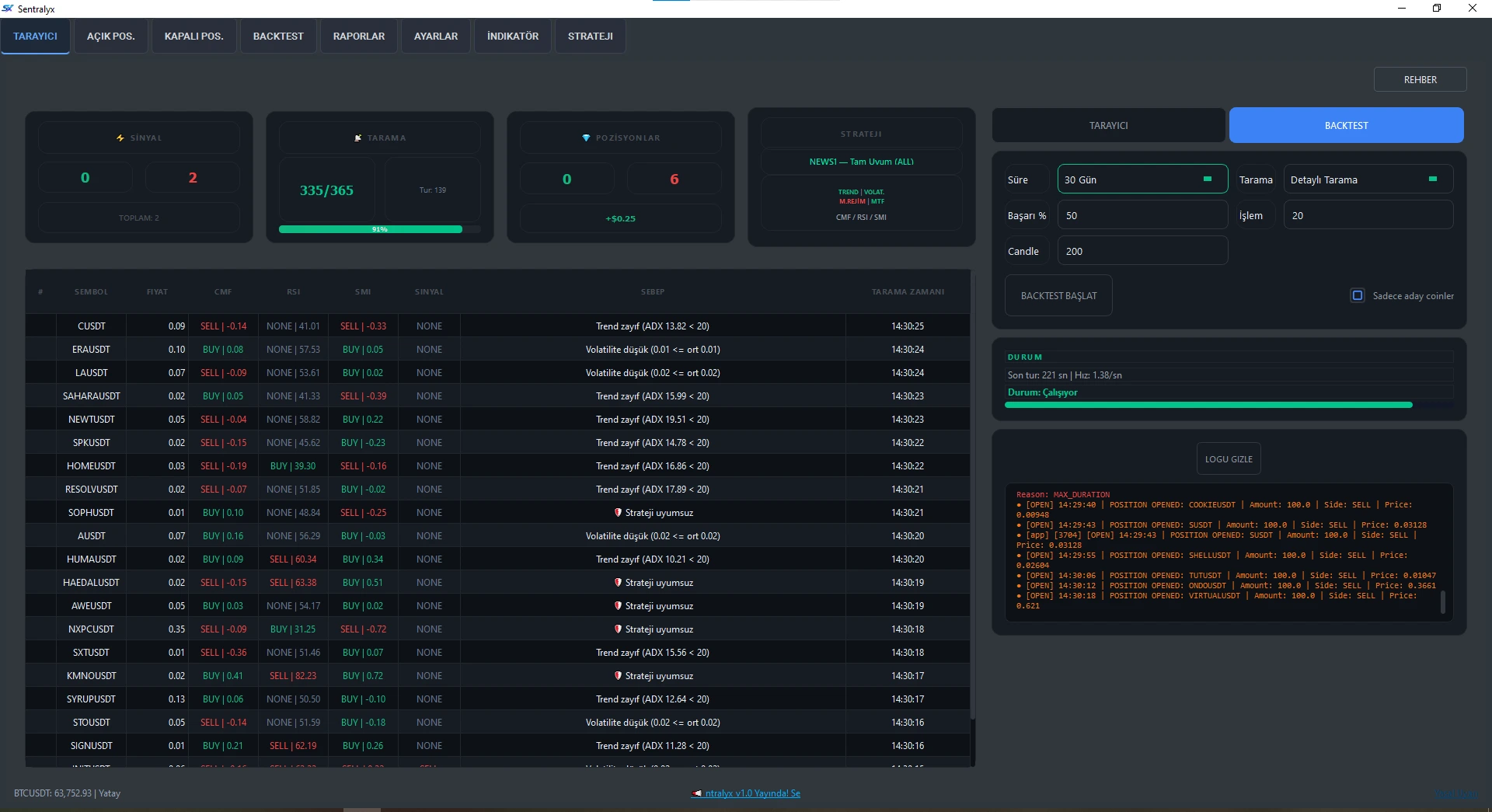The height and width of the screenshot is (812, 1492).
Task: Open the AÇIK POS. tab
Action: tap(111, 37)
